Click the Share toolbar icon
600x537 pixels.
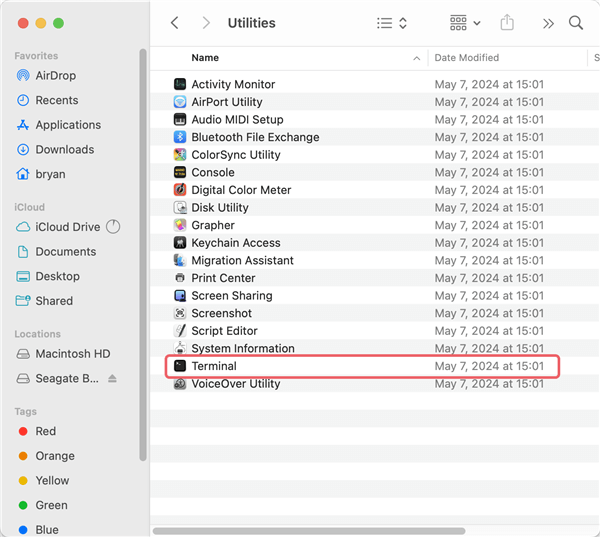point(507,22)
